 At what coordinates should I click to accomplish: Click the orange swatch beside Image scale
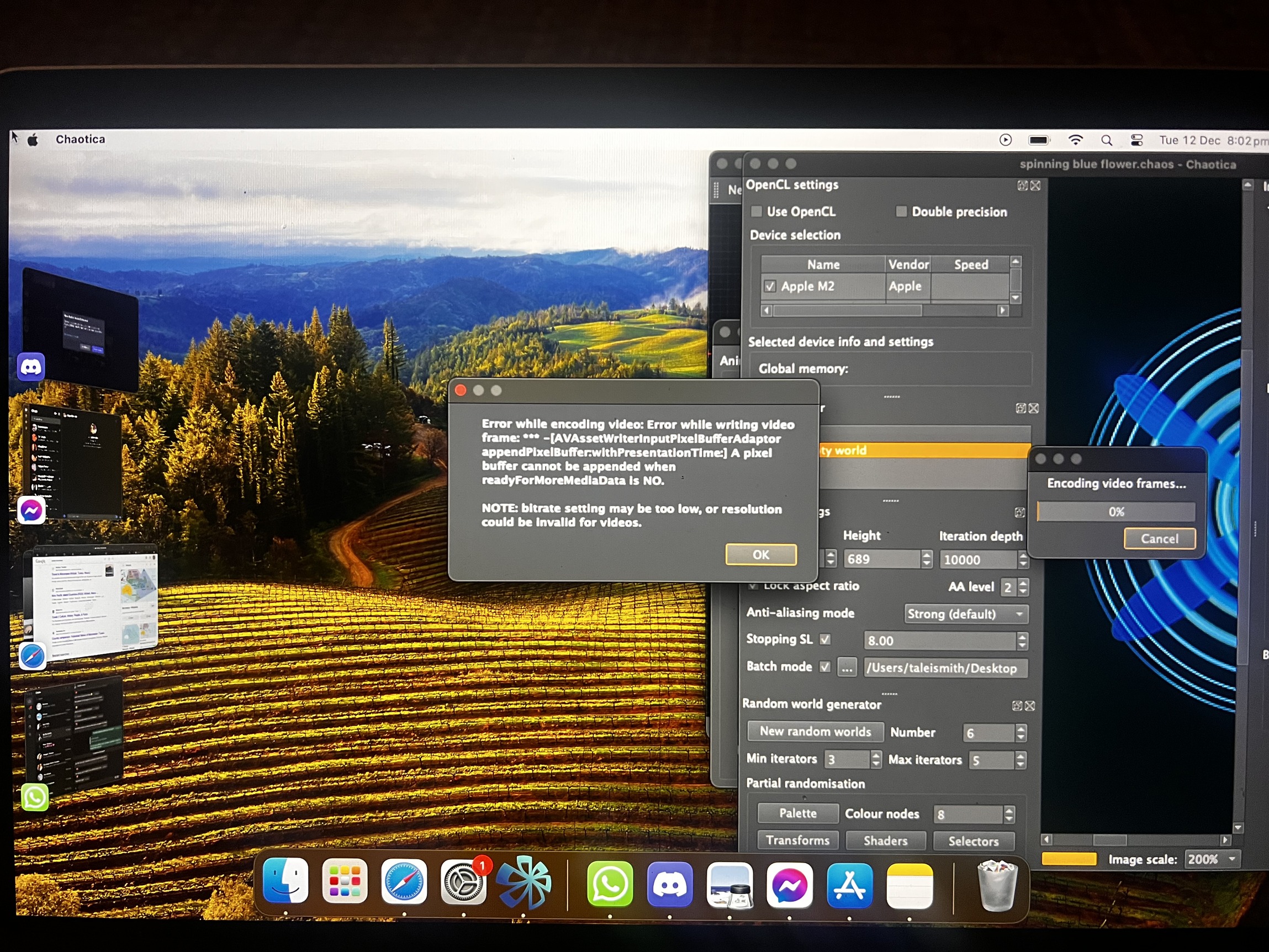[1069, 859]
